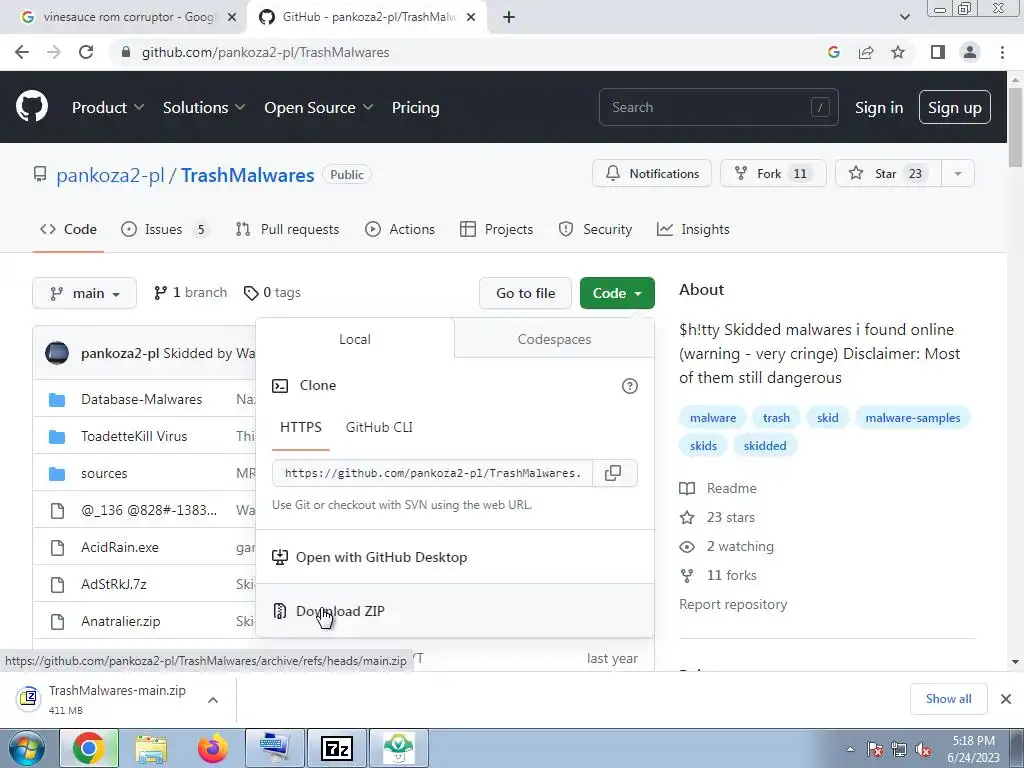
Task: Launch Firefox from taskbar
Action: tap(213, 748)
